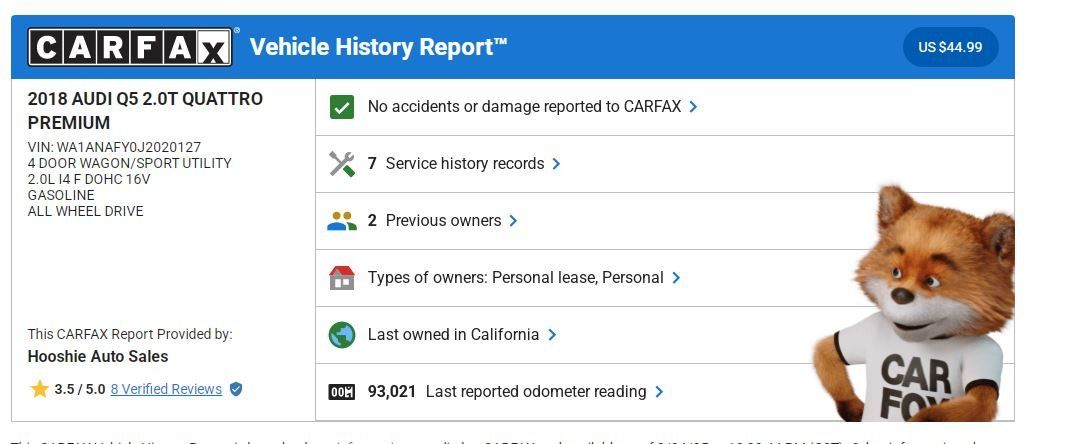Image resolution: width=1065 pixels, height=444 pixels.
Task: Click the blue verified shield badge
Action: 236,389
